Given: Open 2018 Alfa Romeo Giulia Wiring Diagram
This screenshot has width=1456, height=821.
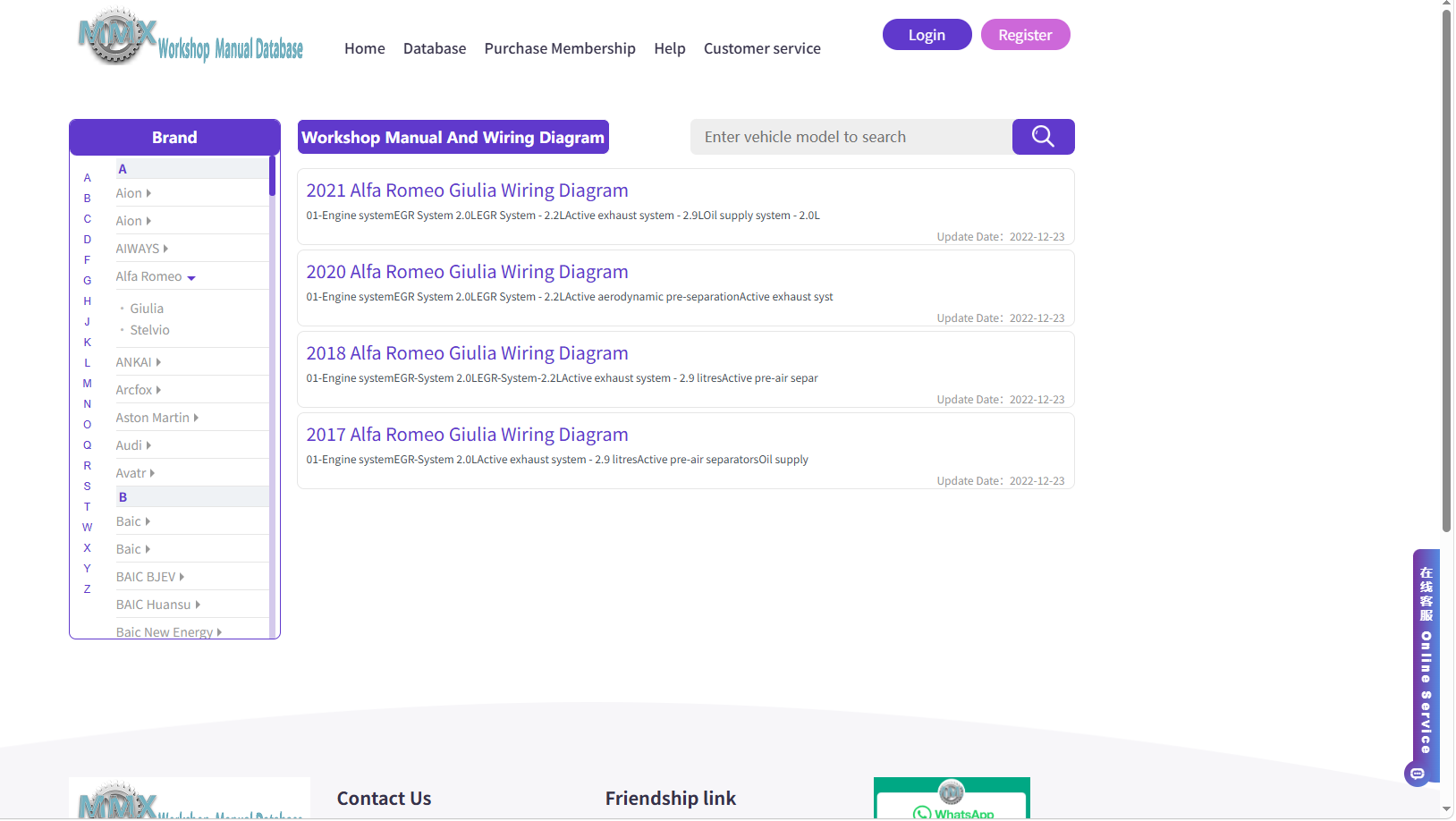Looking at the screenshot, I should pos(468,353).
